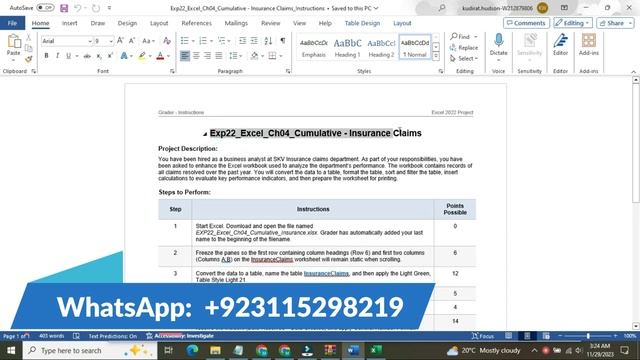Toggle subscript formatting
Image resolution: width=640 pixels, height=360 pixels.
[x=99, y=56]
